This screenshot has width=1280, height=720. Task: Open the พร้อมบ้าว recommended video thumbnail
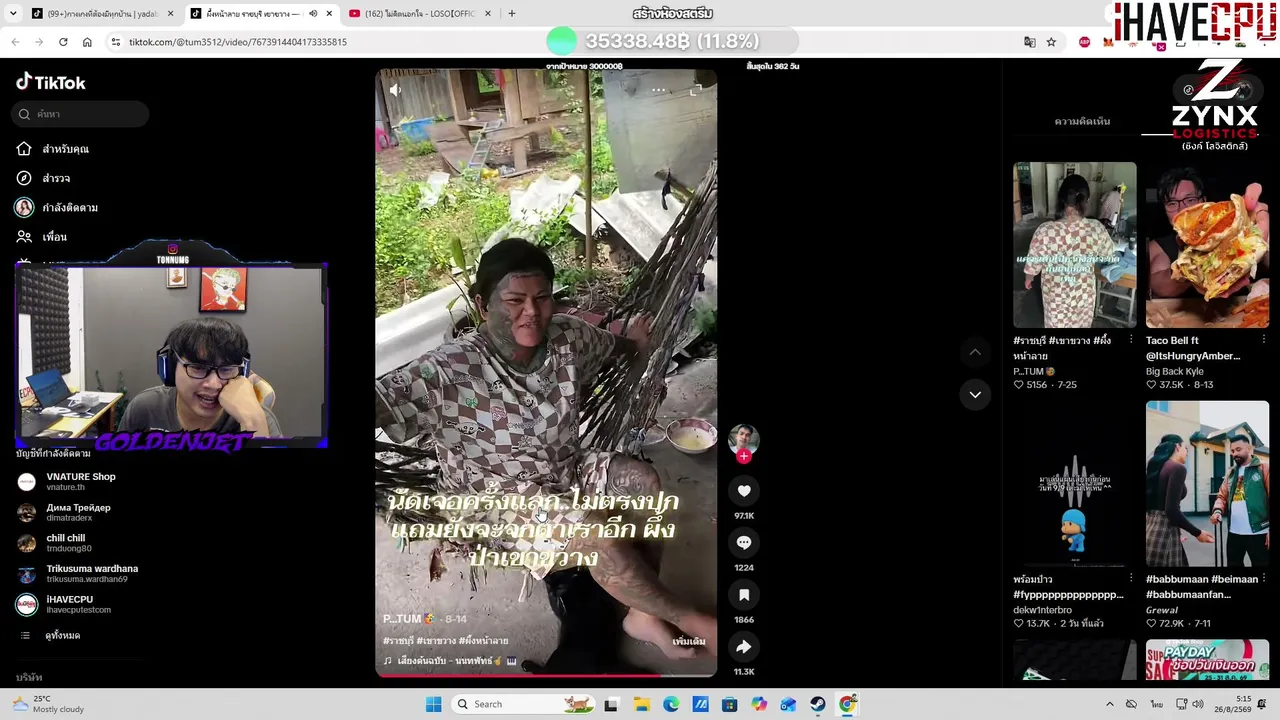[1075, 484]
